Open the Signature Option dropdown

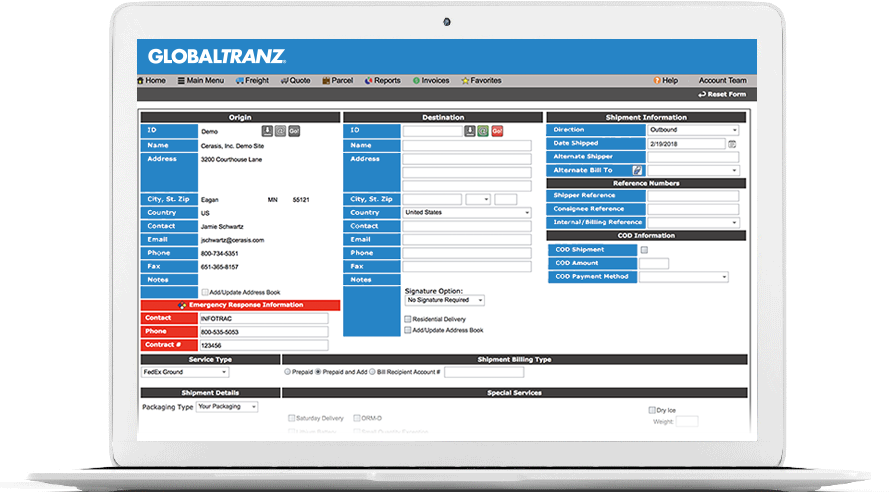pos(444,300)
